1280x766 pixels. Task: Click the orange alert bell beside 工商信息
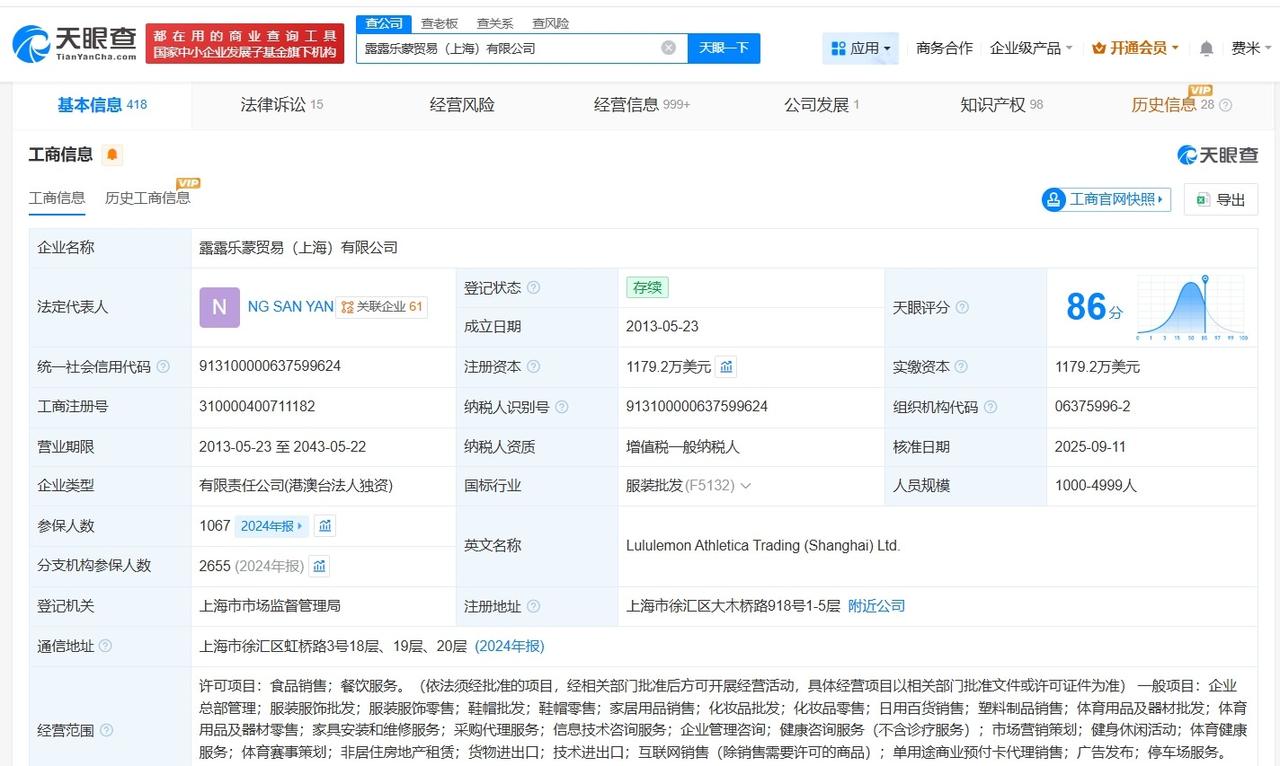[x=112, y=155]
